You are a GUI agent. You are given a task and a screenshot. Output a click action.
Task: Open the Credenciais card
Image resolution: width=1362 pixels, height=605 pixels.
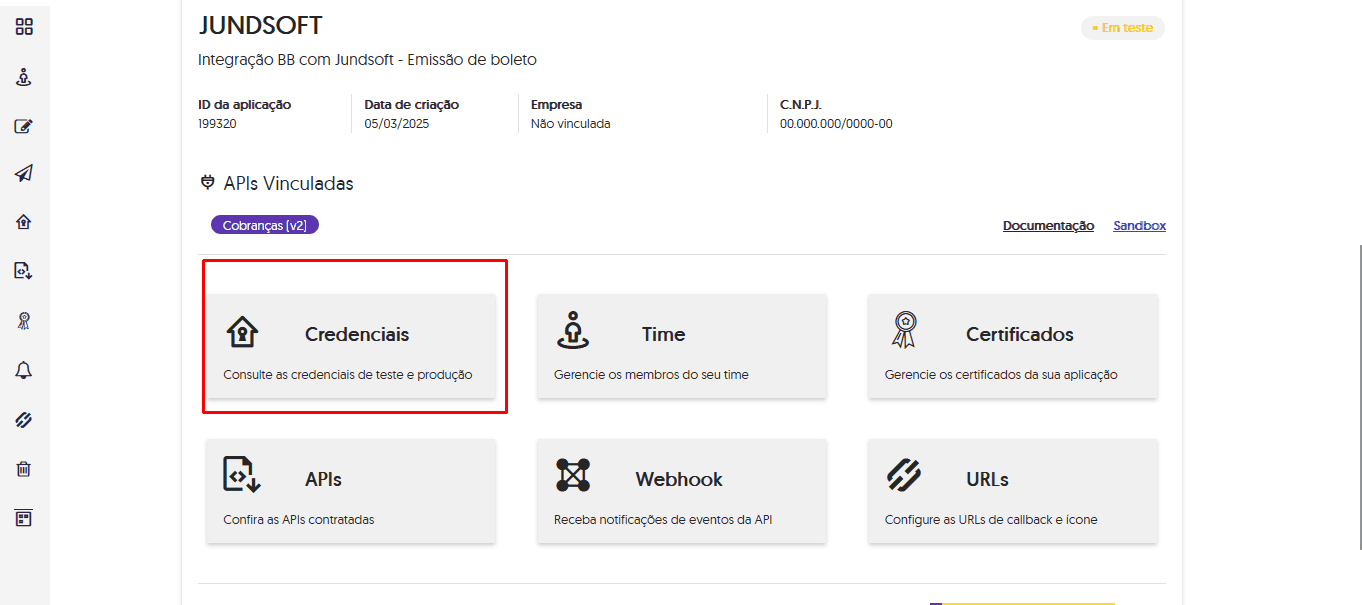(x=350, y=346)
